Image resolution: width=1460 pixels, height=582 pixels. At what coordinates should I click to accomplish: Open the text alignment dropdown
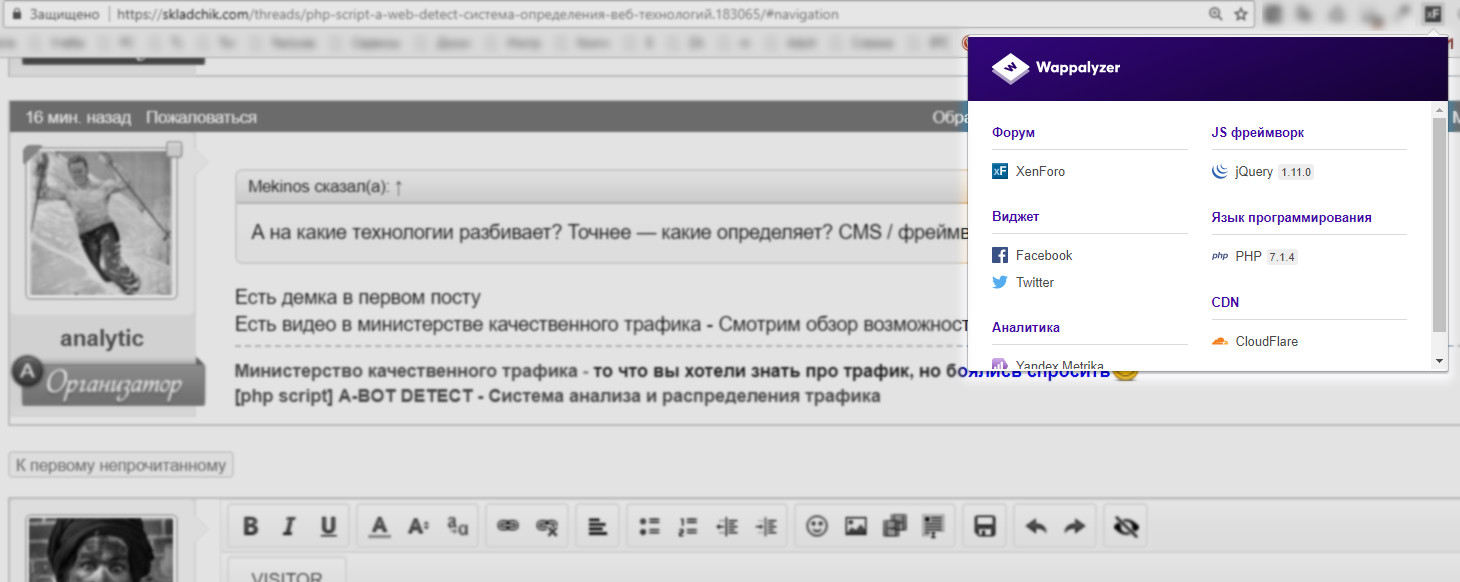[597, 526]
